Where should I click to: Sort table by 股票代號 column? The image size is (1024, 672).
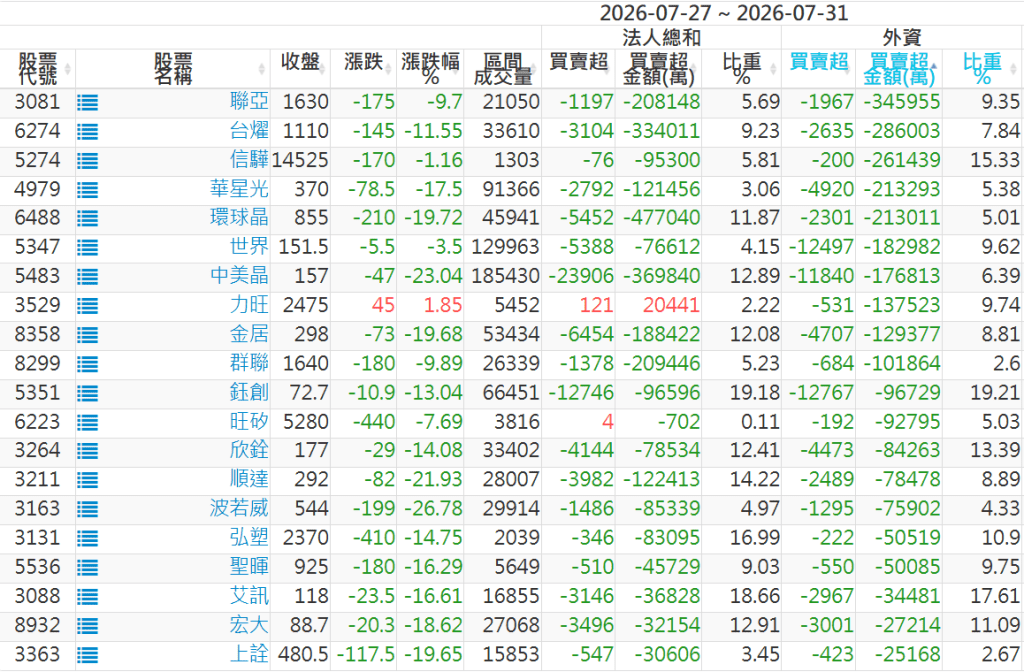pos(37,69)
